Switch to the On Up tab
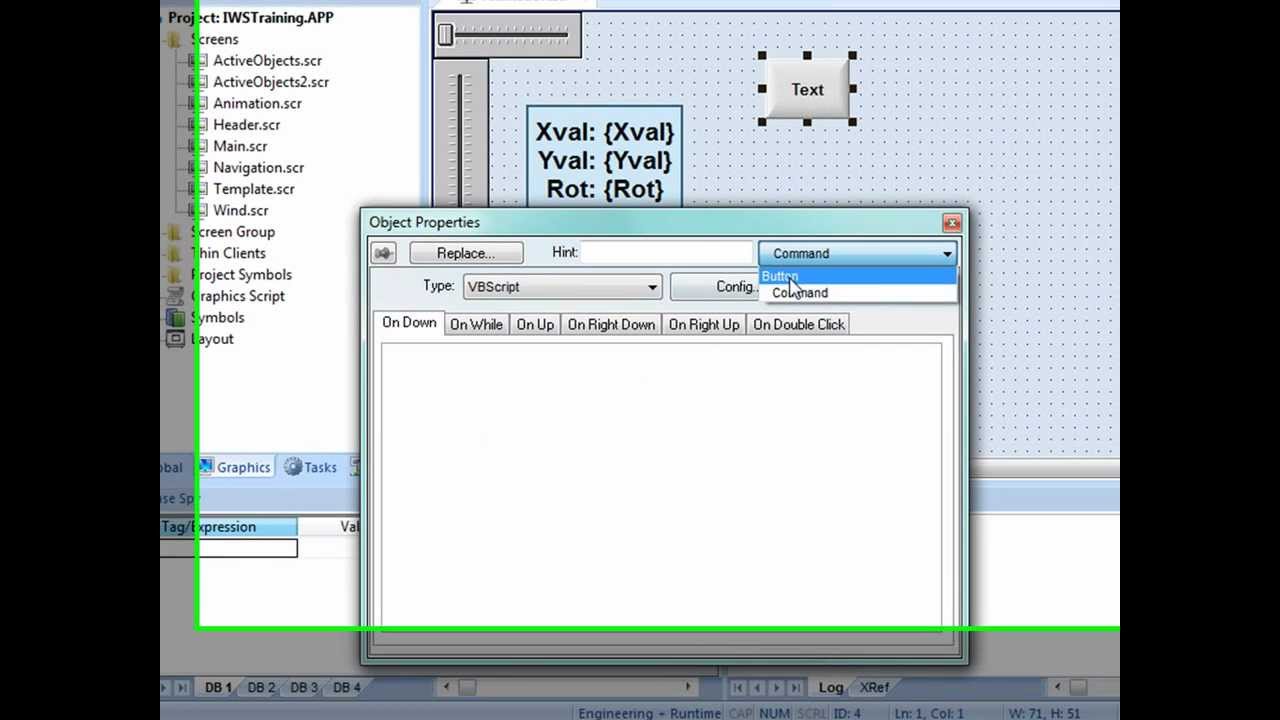This screenshot has width=1280, height=720. (x=535, y=324)
